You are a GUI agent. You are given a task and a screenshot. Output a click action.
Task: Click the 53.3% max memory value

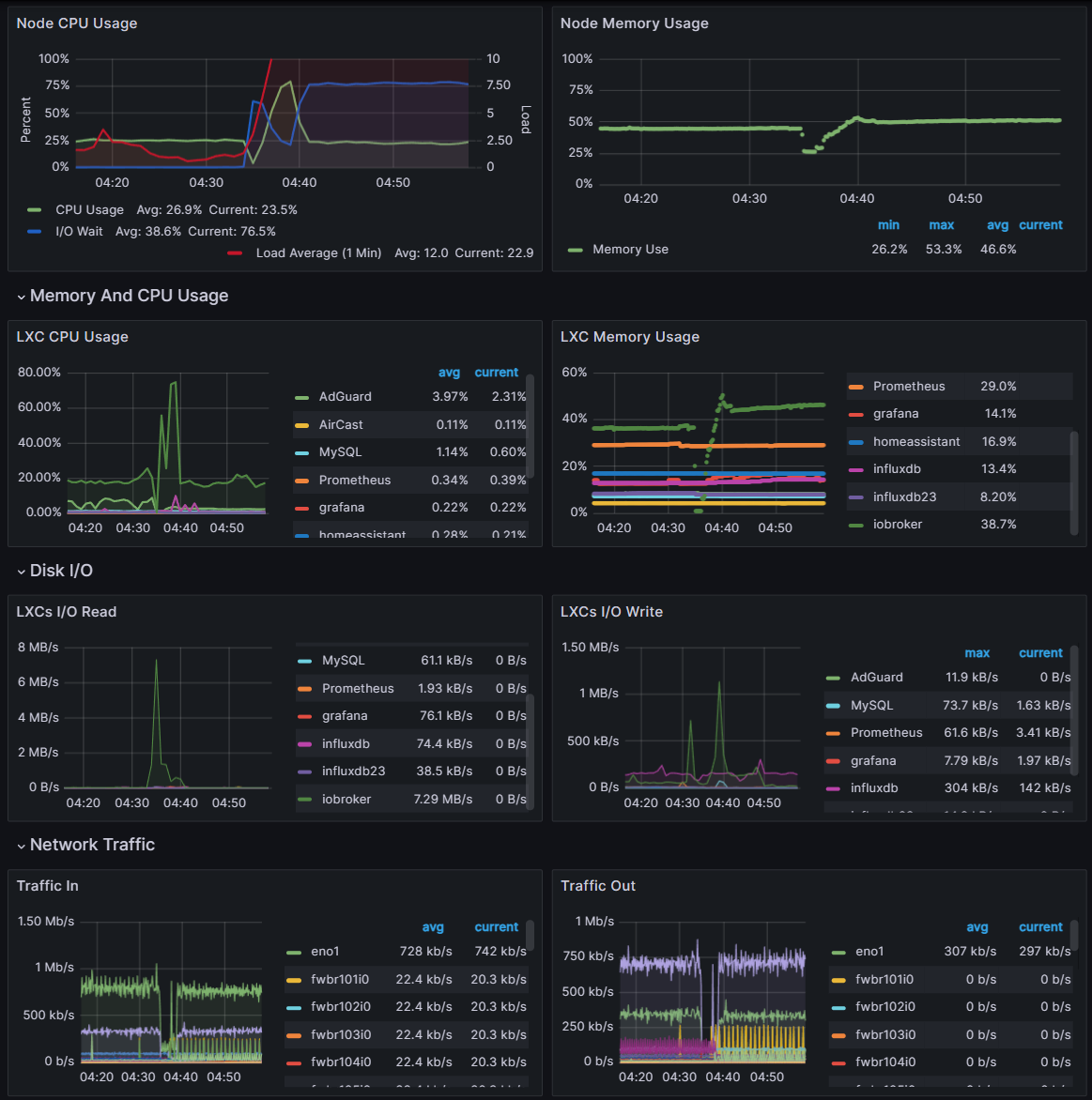(x=944, y=250)
